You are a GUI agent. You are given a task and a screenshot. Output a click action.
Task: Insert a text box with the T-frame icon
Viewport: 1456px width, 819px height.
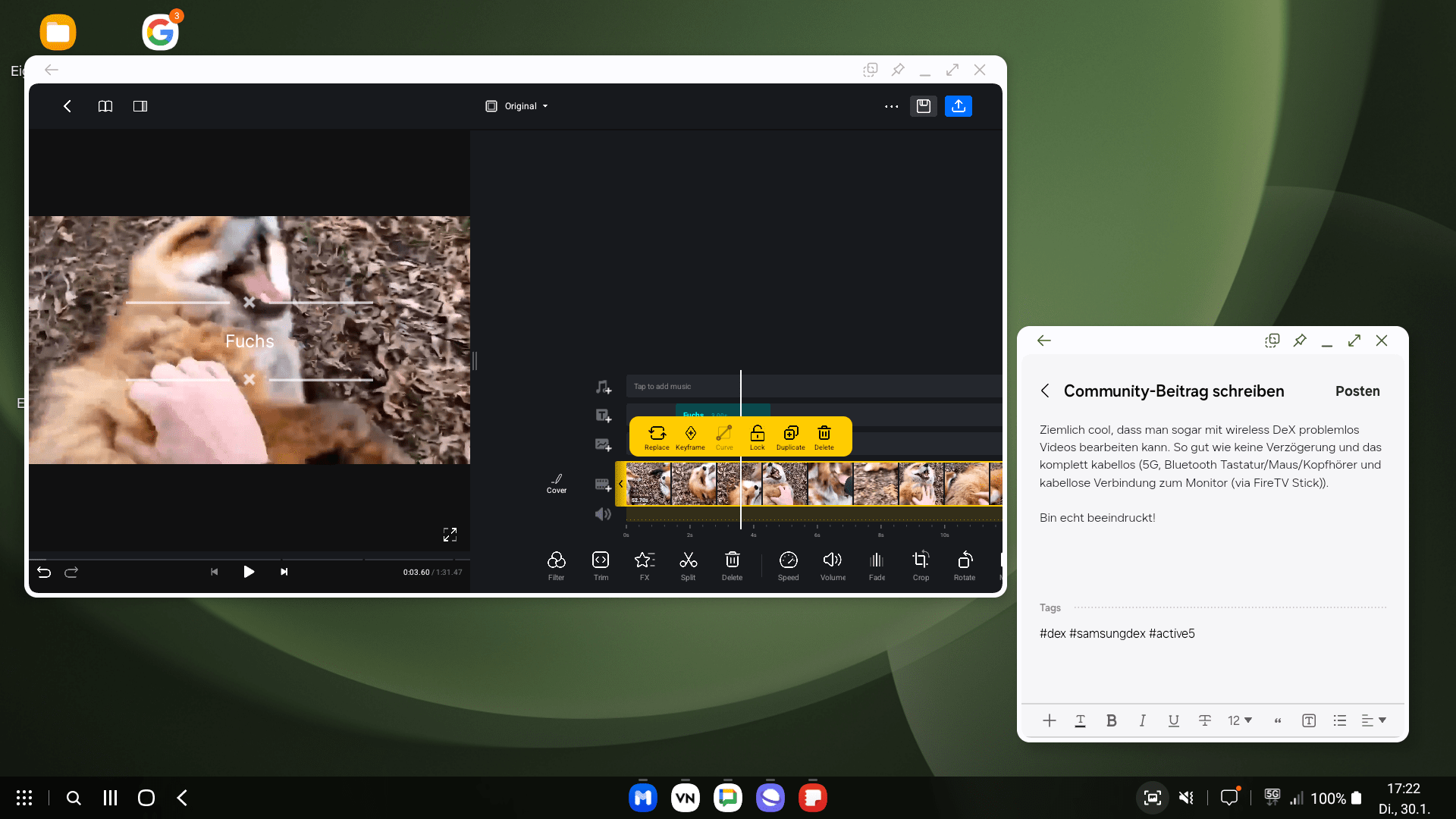pyautogui.click(x=1309, y=720)
